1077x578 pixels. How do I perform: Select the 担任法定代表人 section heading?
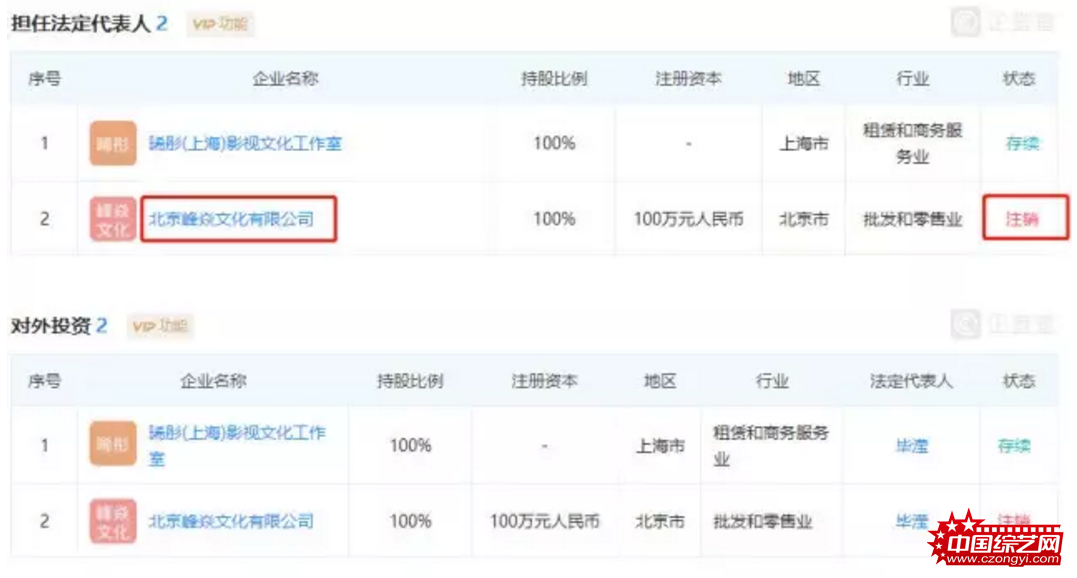point(80,24)
